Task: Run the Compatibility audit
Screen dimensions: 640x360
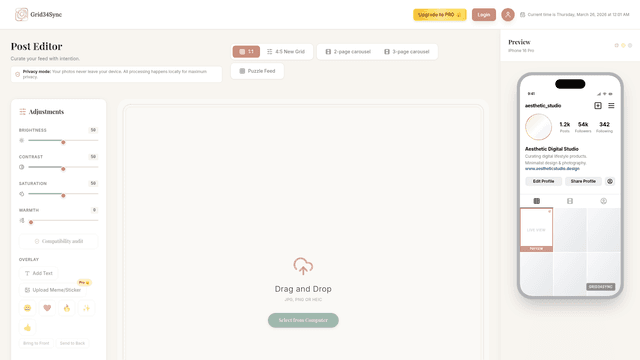Action: coord(58,241)
